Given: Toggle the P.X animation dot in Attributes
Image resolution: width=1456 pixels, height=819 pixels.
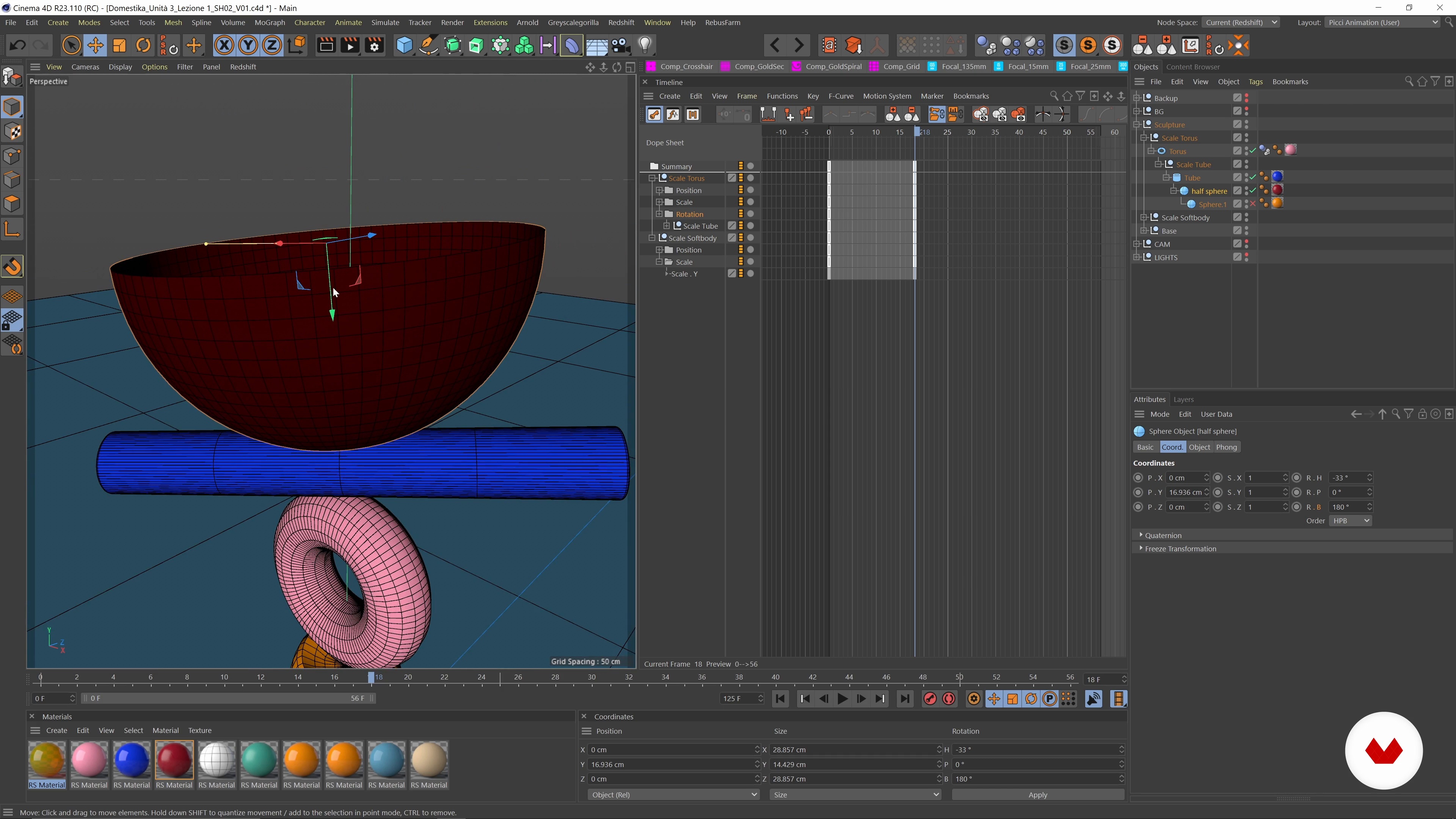Looking at the screenshot, I should click(x=1138, y=478).
